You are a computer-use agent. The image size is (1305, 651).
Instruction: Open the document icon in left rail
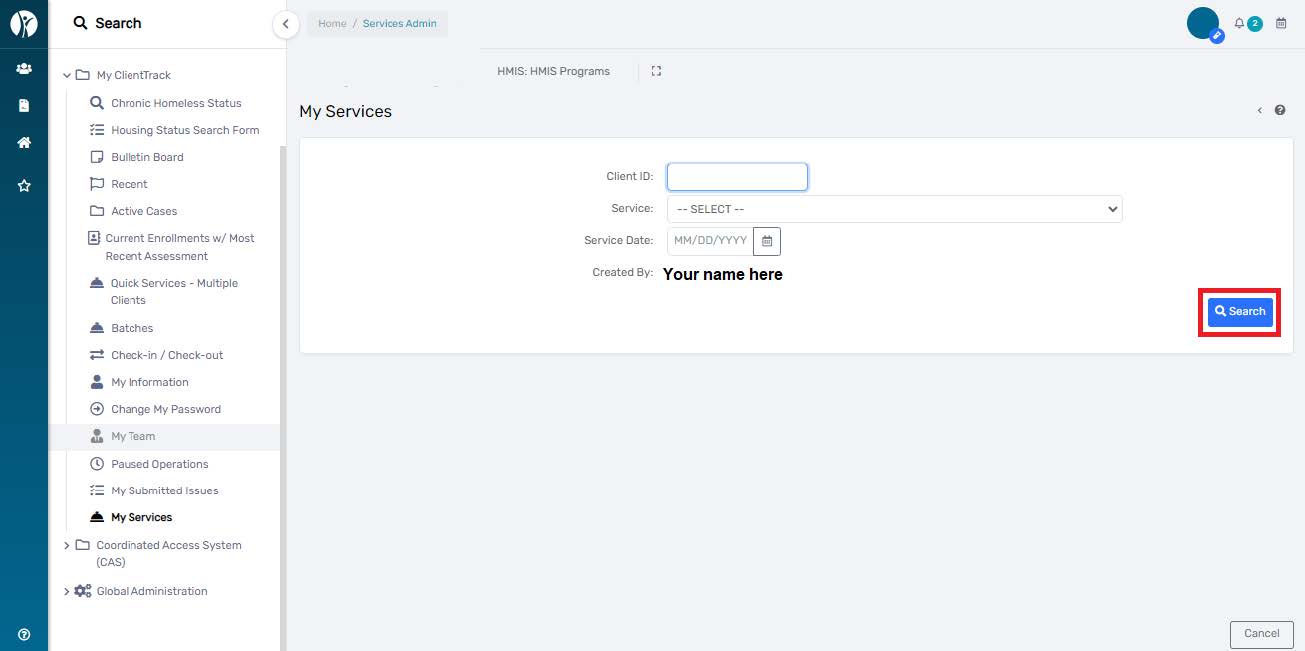[x=24, y=106]
